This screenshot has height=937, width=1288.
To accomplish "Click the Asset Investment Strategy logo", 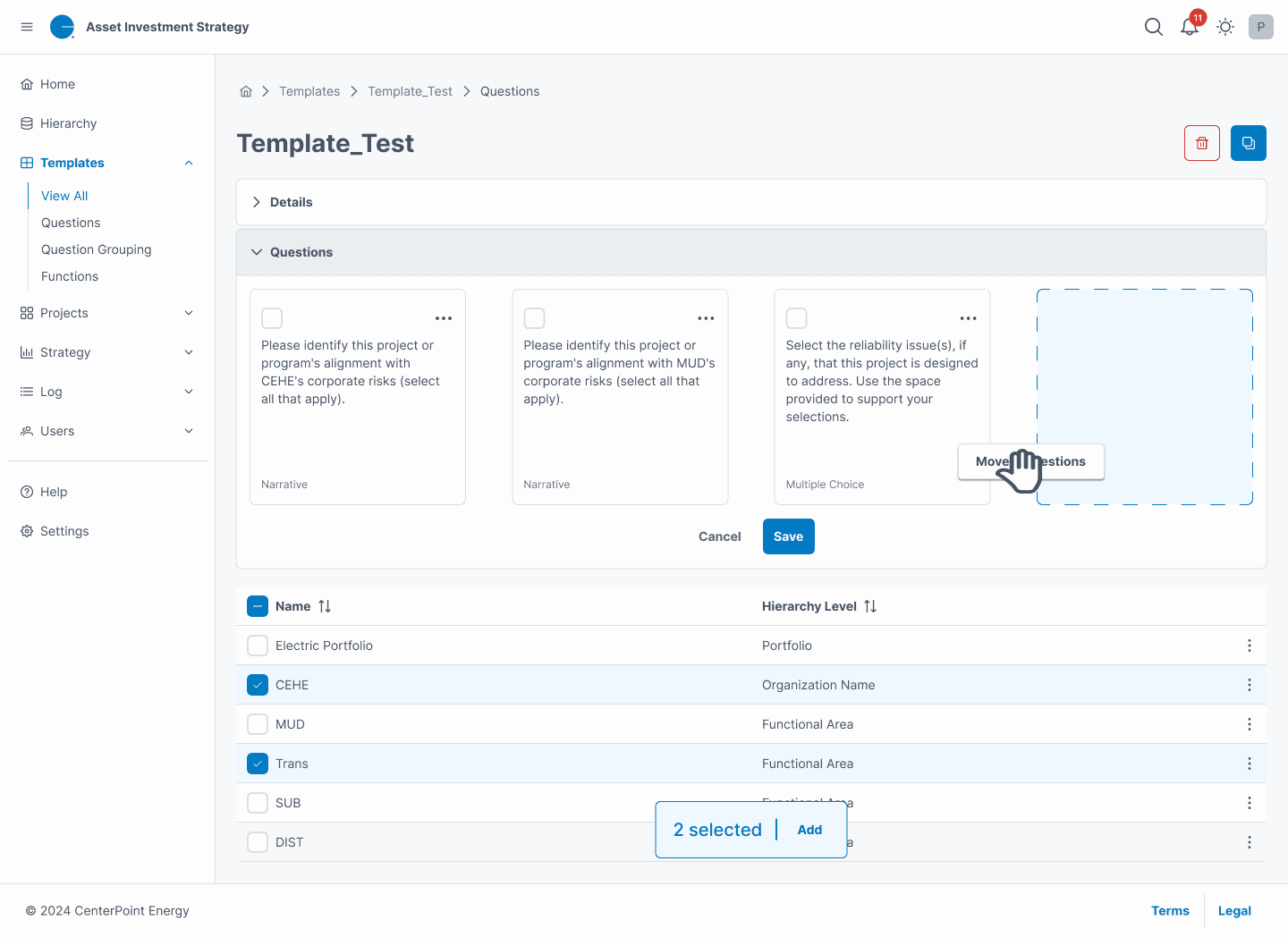I will pyautogui.click(x=63, y=27).
